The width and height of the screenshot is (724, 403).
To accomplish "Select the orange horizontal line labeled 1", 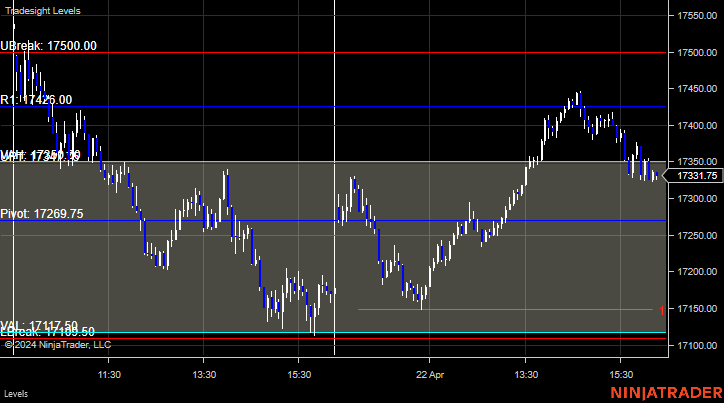I will (x=505, y=309).
